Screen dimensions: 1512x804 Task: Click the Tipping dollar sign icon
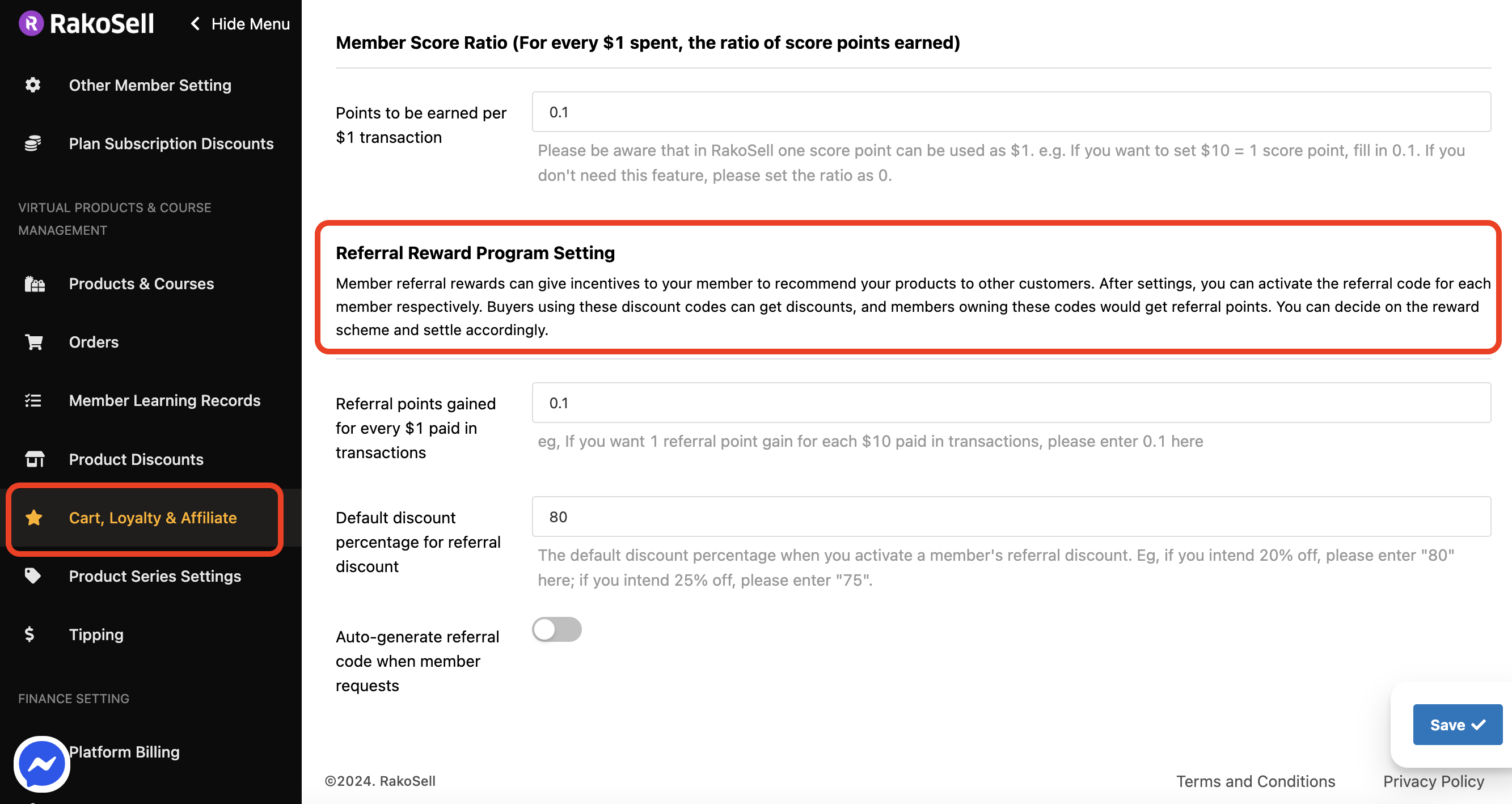click(29, 634)
